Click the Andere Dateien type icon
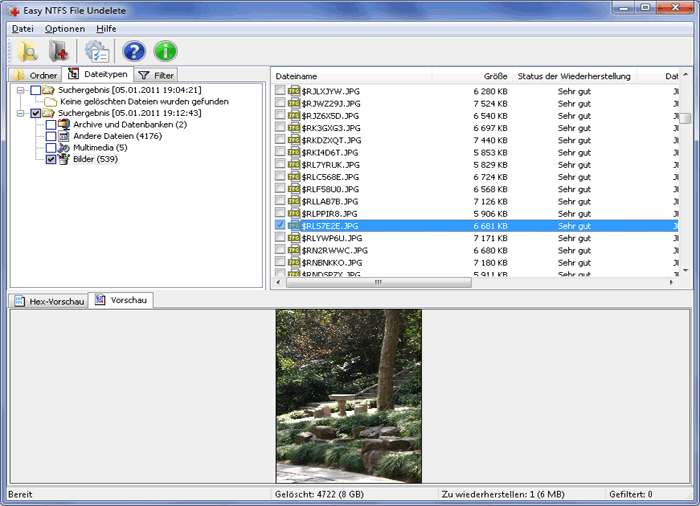This screenshot has width=700, height=506. point(64,136)
